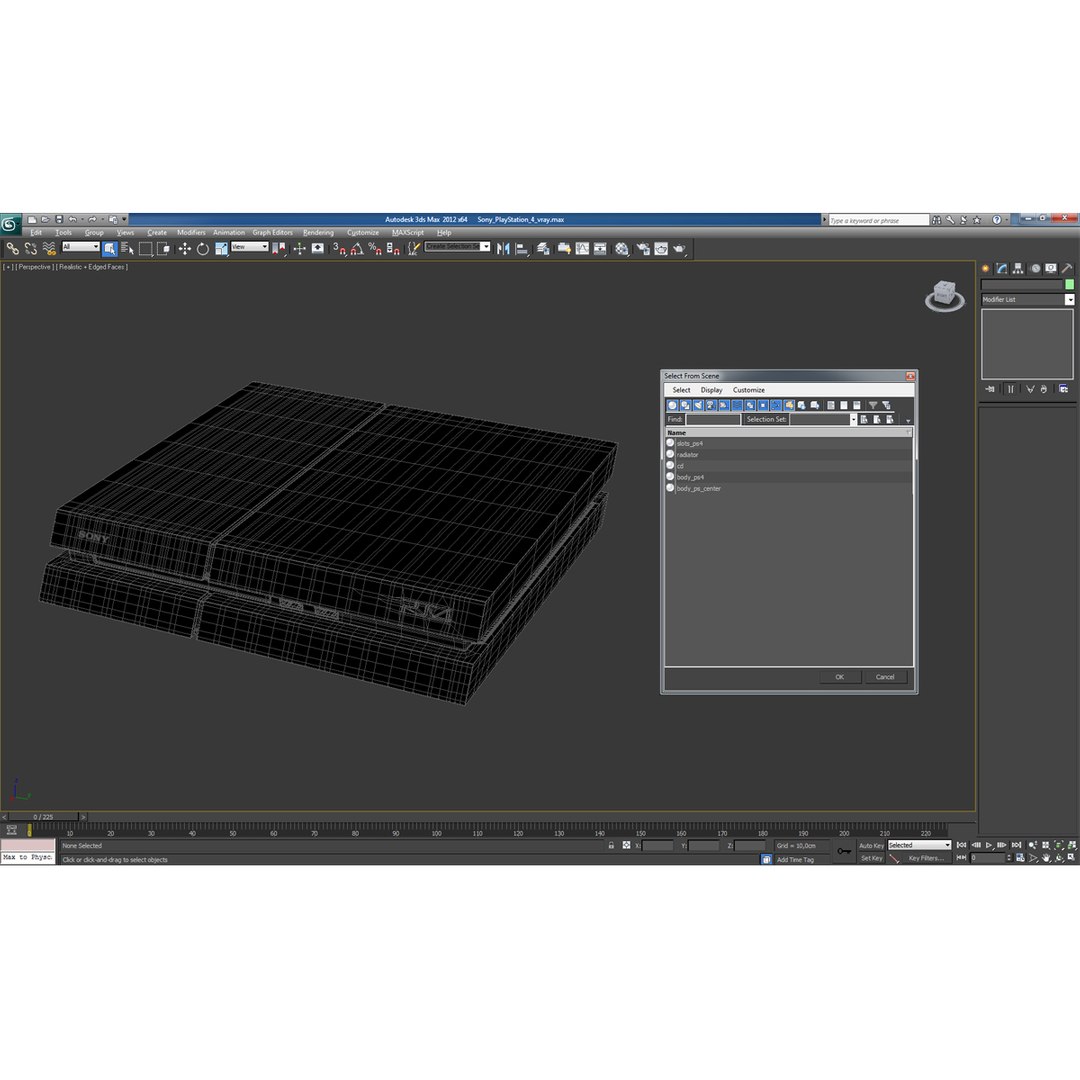Viewport: 1080px width, 1080px height.
Task: Toggle Display Cameras filter in dialog
Action: (x=711, y=406)
